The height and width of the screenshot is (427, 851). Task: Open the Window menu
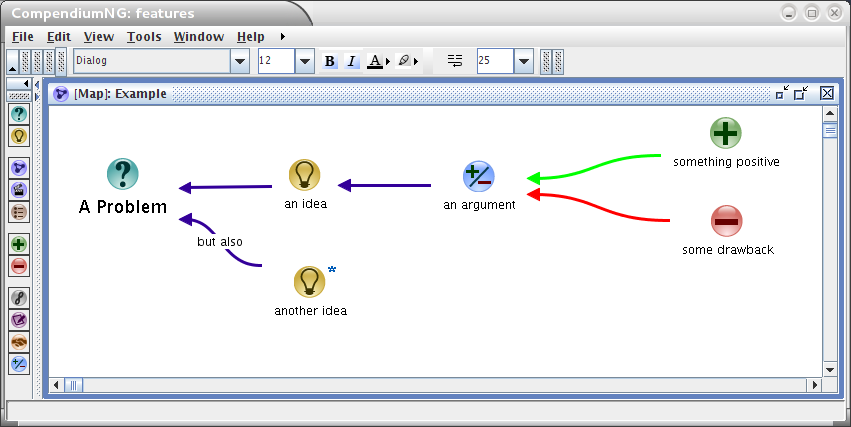tap(199, 37)
